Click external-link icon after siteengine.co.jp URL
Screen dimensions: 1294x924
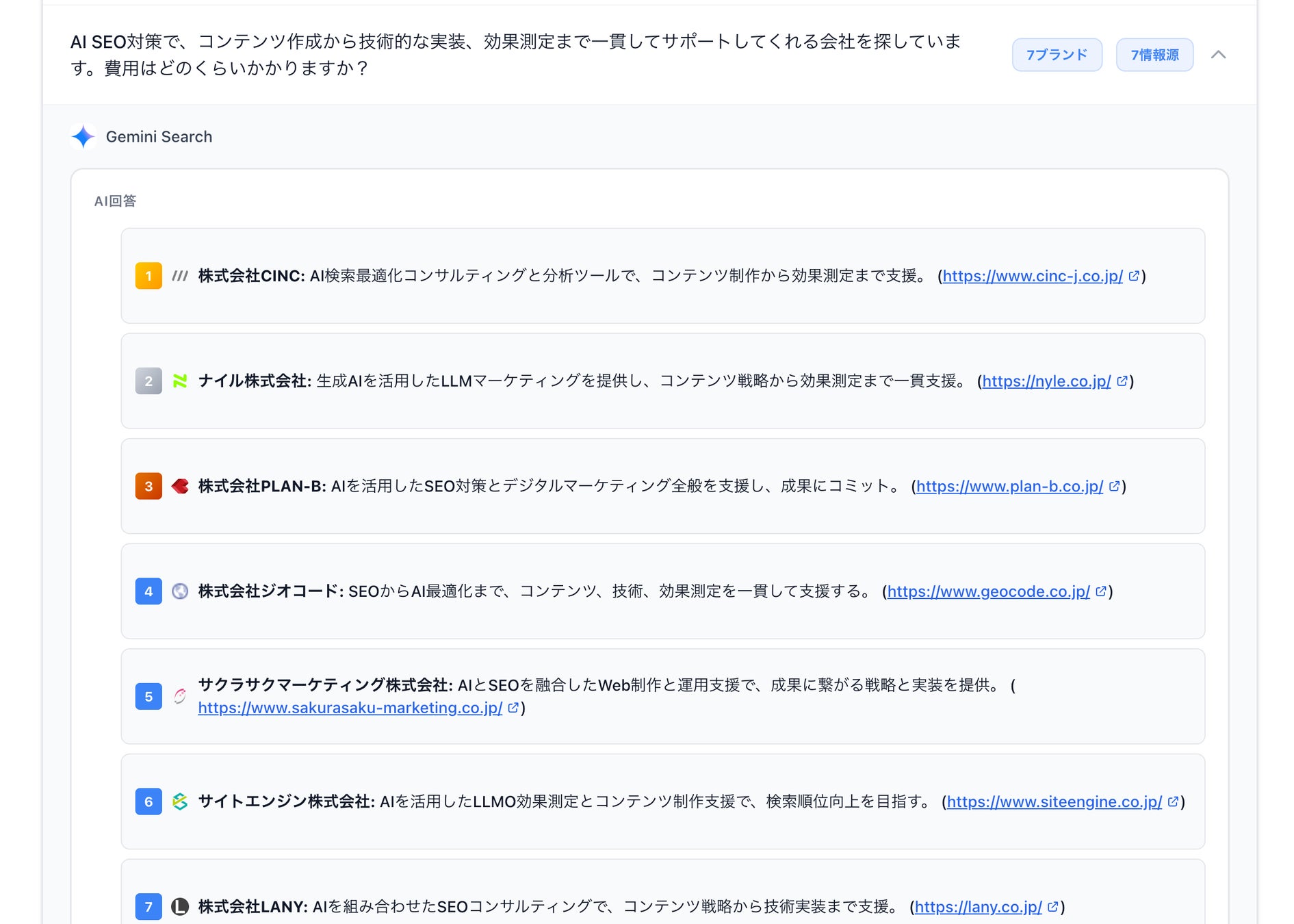[1174, 801]
